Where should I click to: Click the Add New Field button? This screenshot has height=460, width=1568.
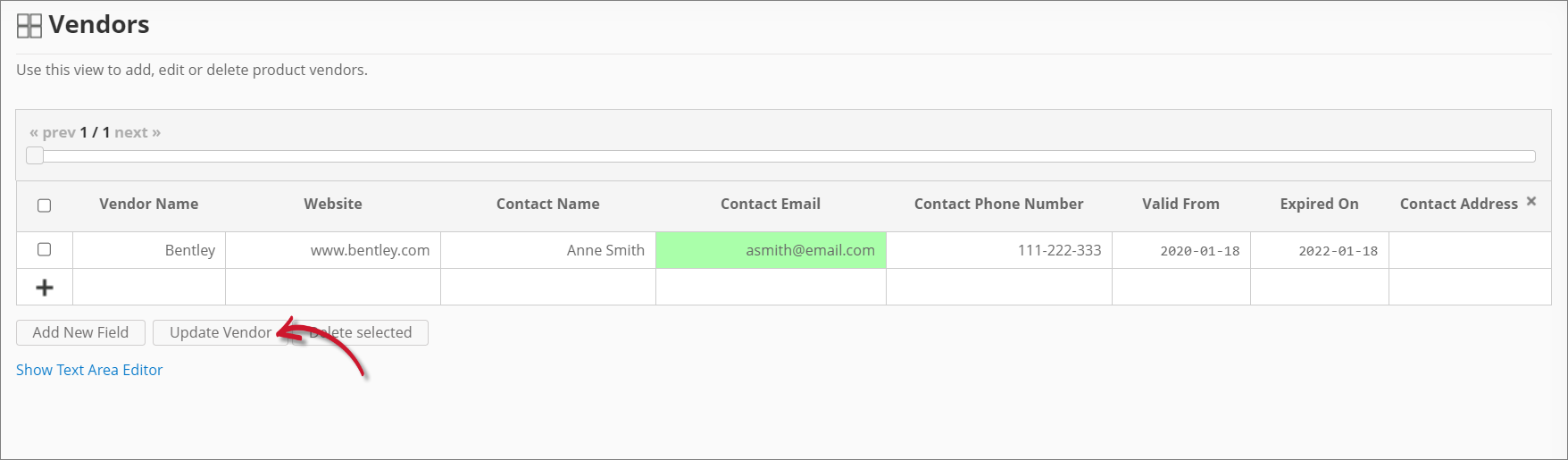point(80,332)
